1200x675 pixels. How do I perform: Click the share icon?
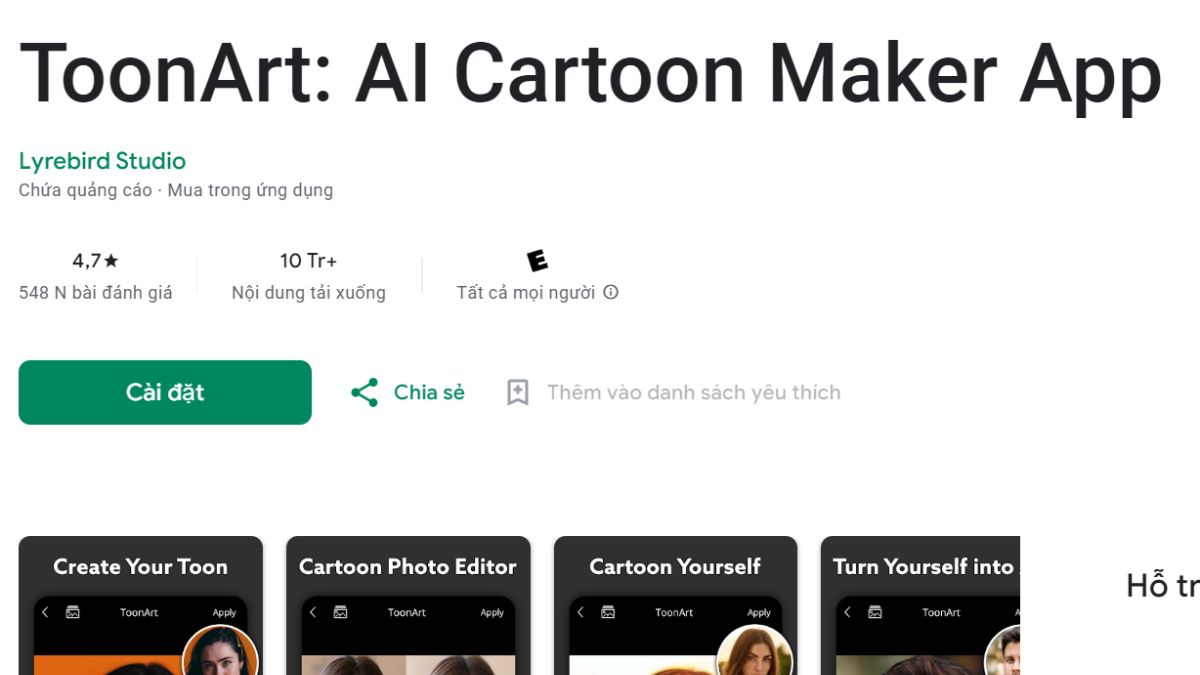[365, 392]
